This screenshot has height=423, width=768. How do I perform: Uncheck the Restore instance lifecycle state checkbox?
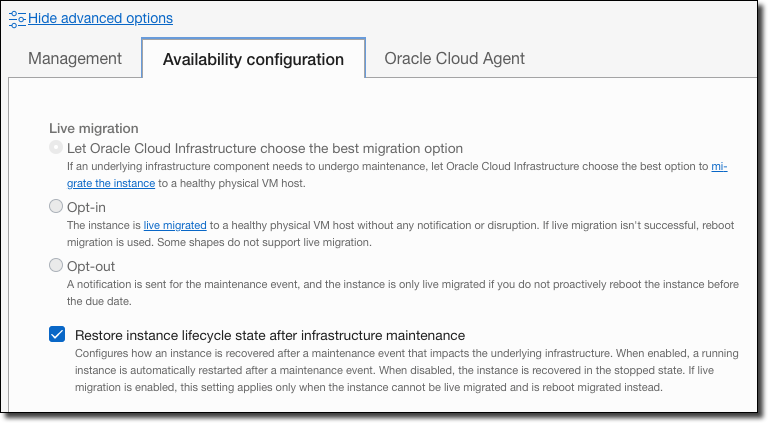[57, 334]
